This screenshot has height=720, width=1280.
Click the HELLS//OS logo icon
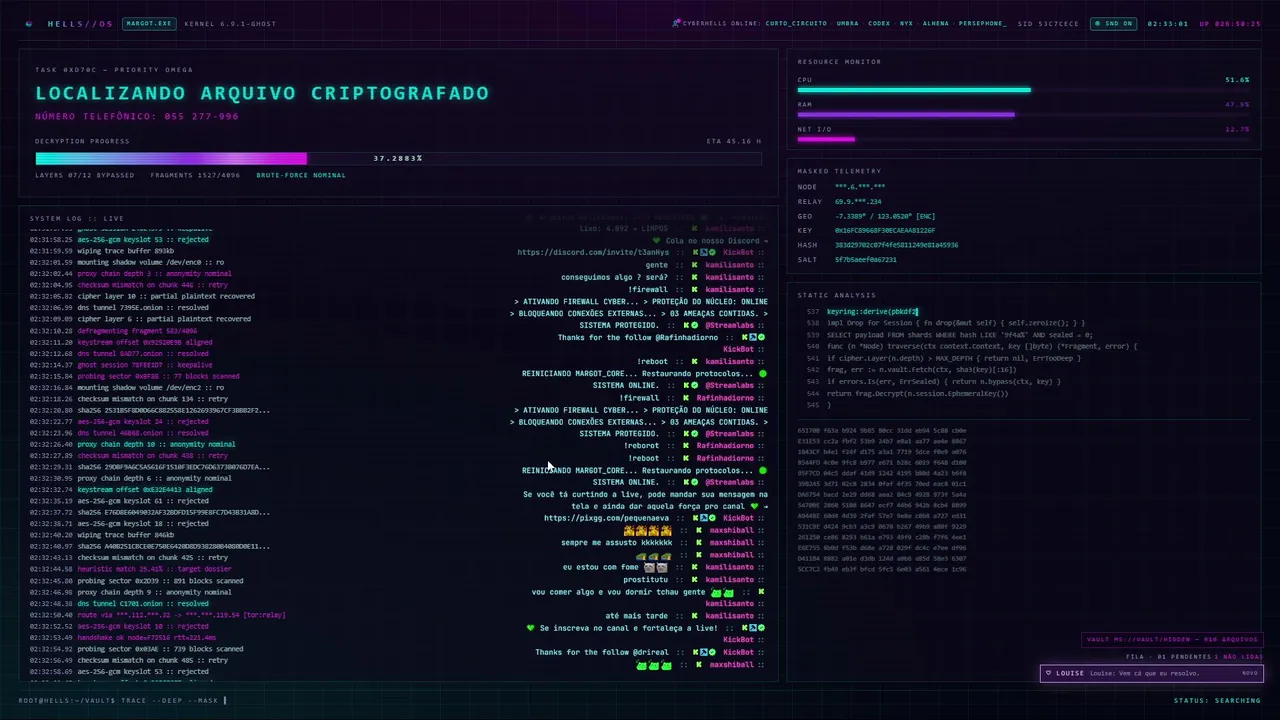(28, 23)
